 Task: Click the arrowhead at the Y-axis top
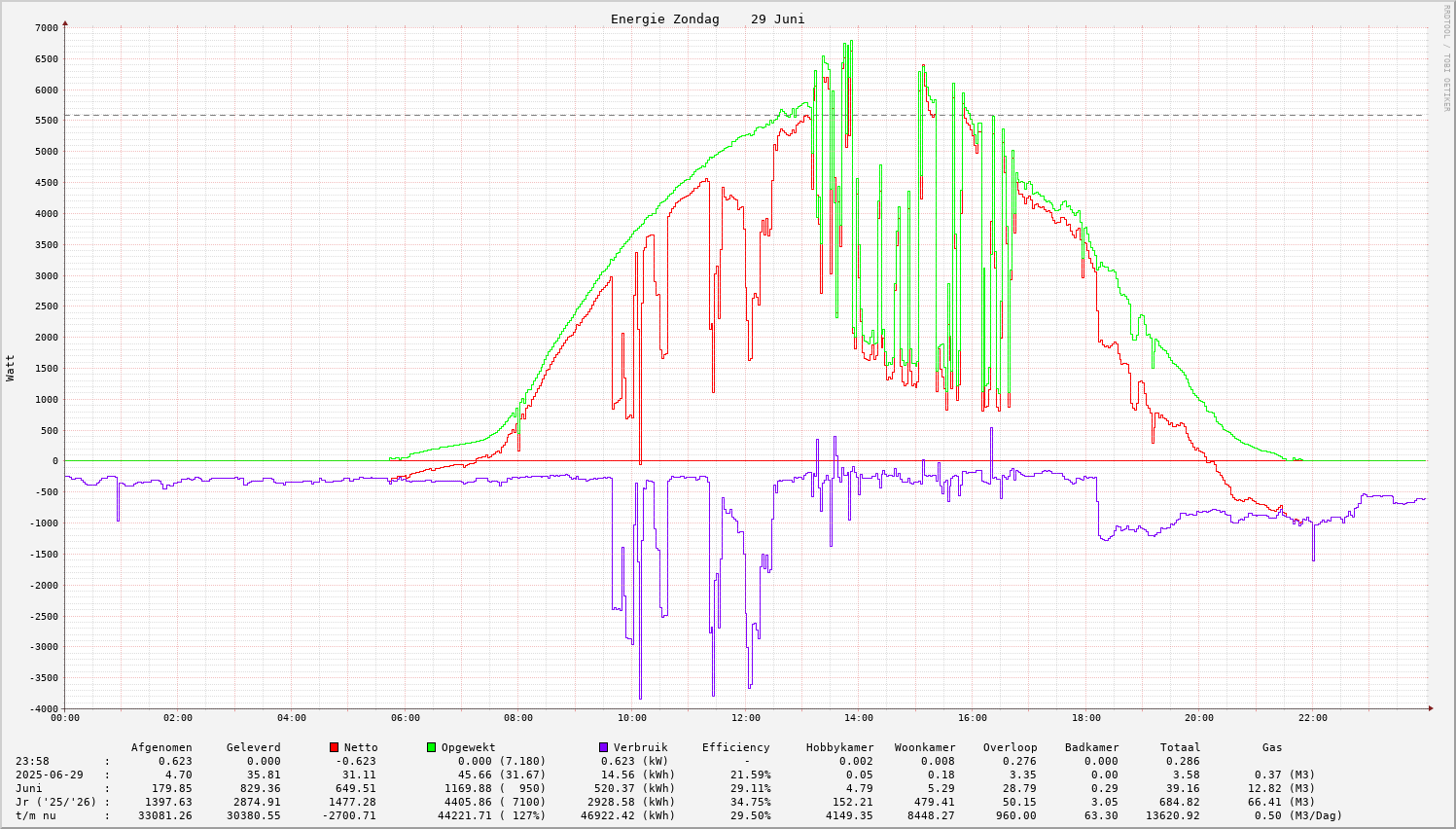pyautogui.click(x=65, y=22)
